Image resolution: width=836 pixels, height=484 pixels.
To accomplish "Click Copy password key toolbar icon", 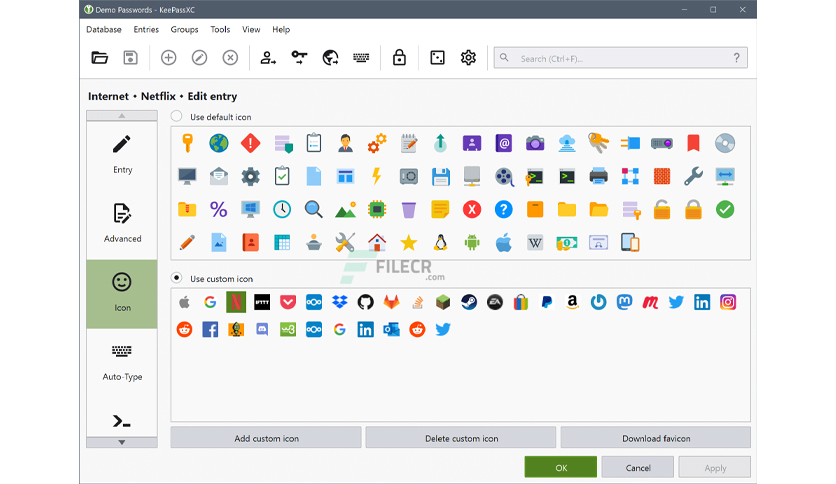I will tap(299, 58).
